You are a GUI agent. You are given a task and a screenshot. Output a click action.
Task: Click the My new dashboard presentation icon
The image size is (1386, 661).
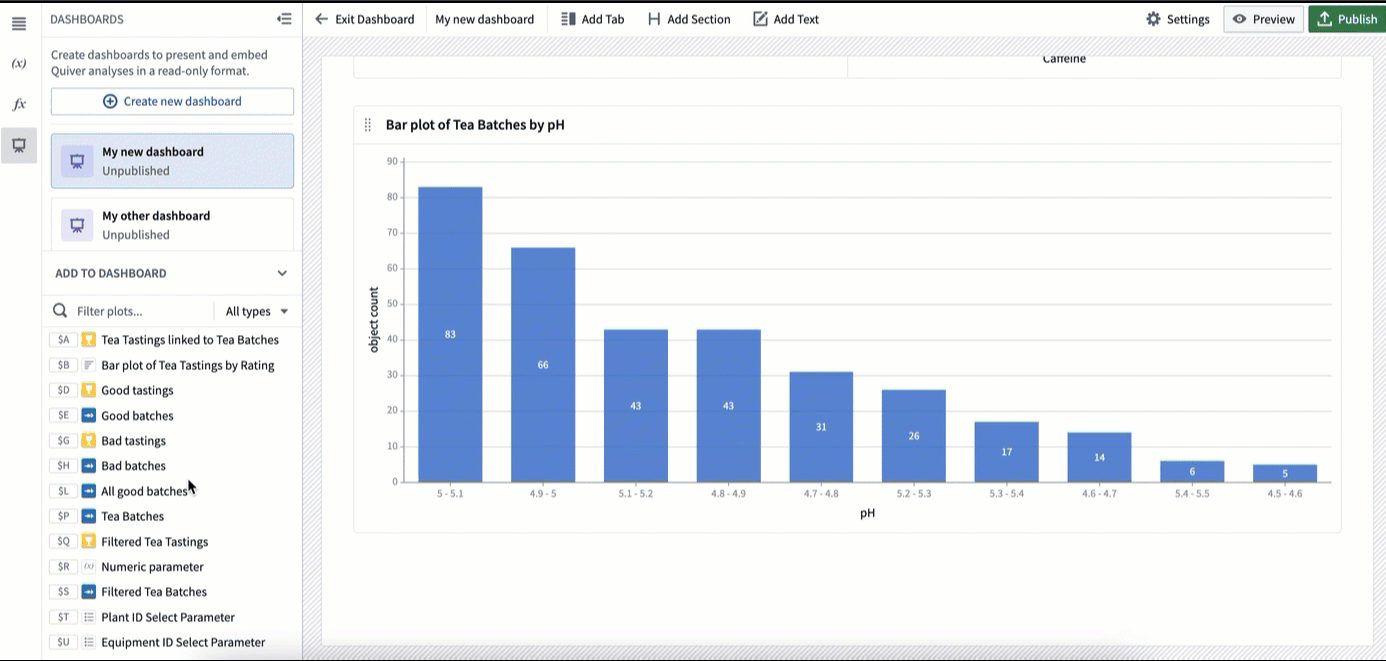(x=77, y=161)
